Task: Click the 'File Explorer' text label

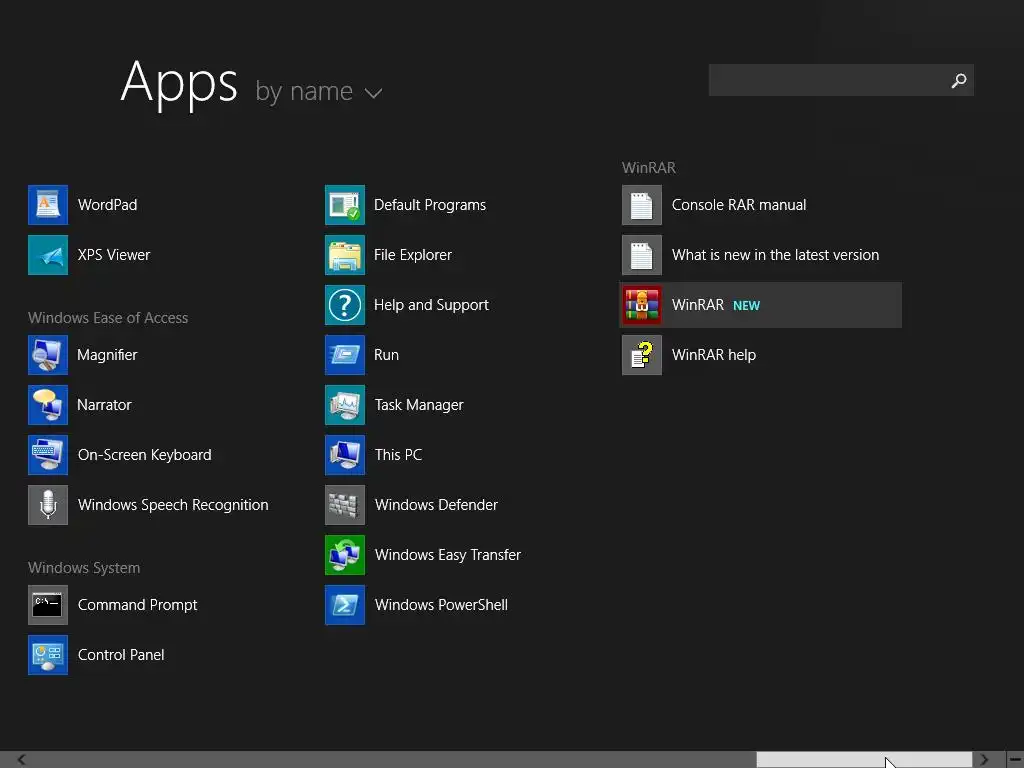Action: click(413, 255)
